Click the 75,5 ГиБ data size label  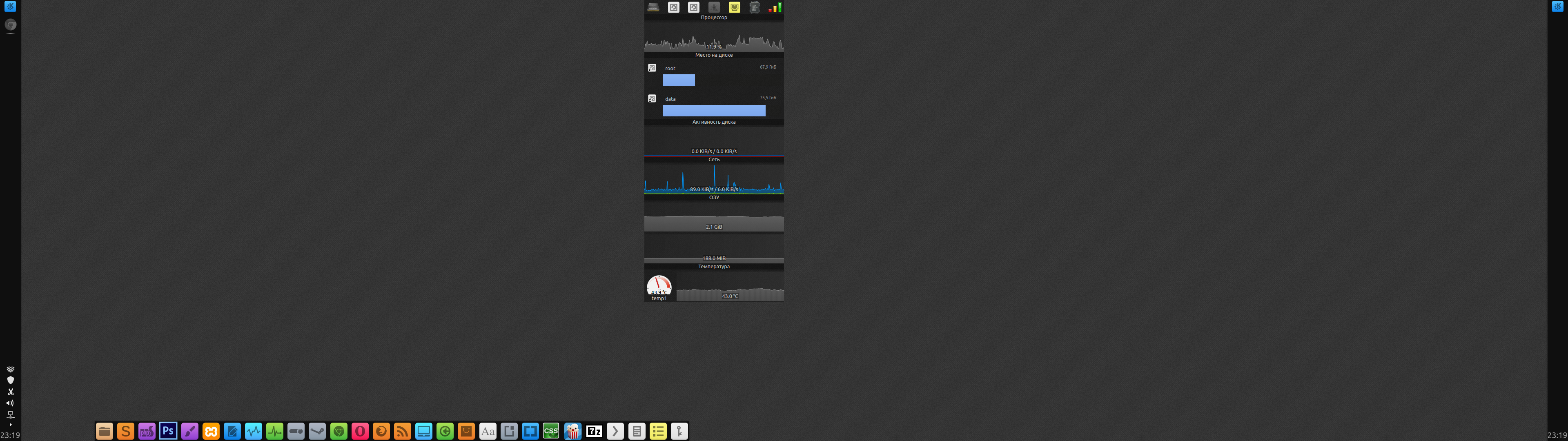(768, 98)
